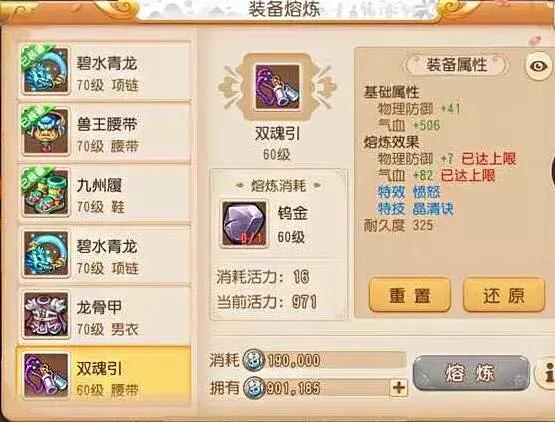Click the 重置 button

point(410,295)
